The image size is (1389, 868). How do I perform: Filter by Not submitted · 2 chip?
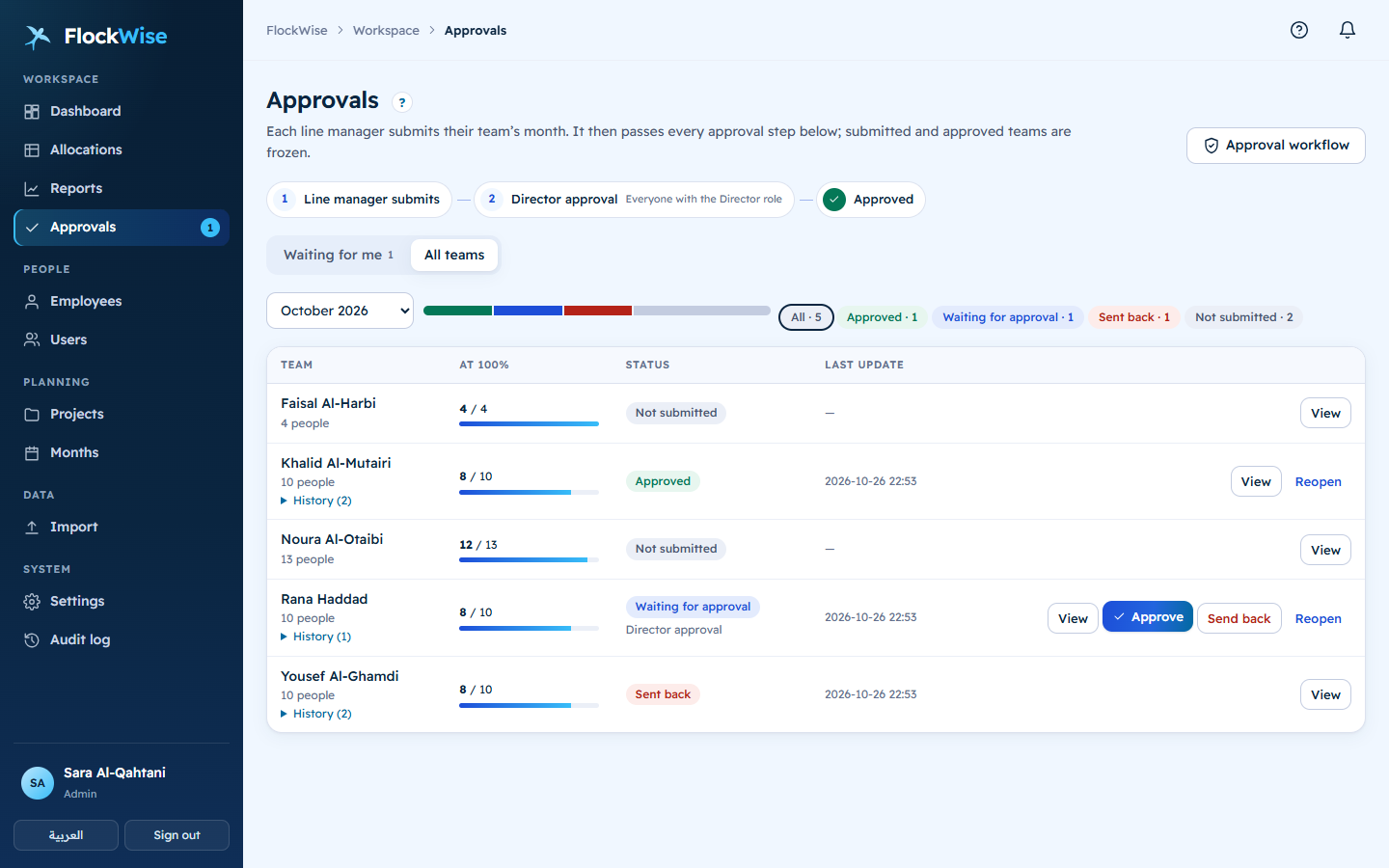point(1243,317)
